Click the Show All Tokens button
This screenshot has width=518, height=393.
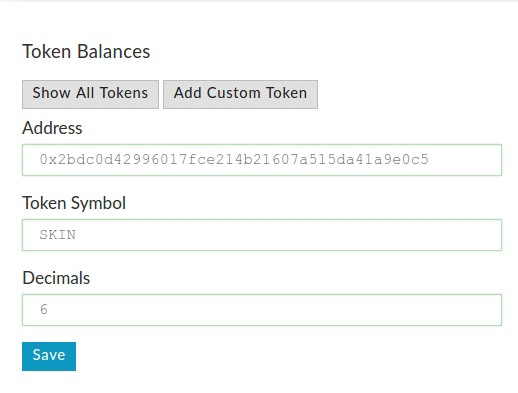click(90, 94)
